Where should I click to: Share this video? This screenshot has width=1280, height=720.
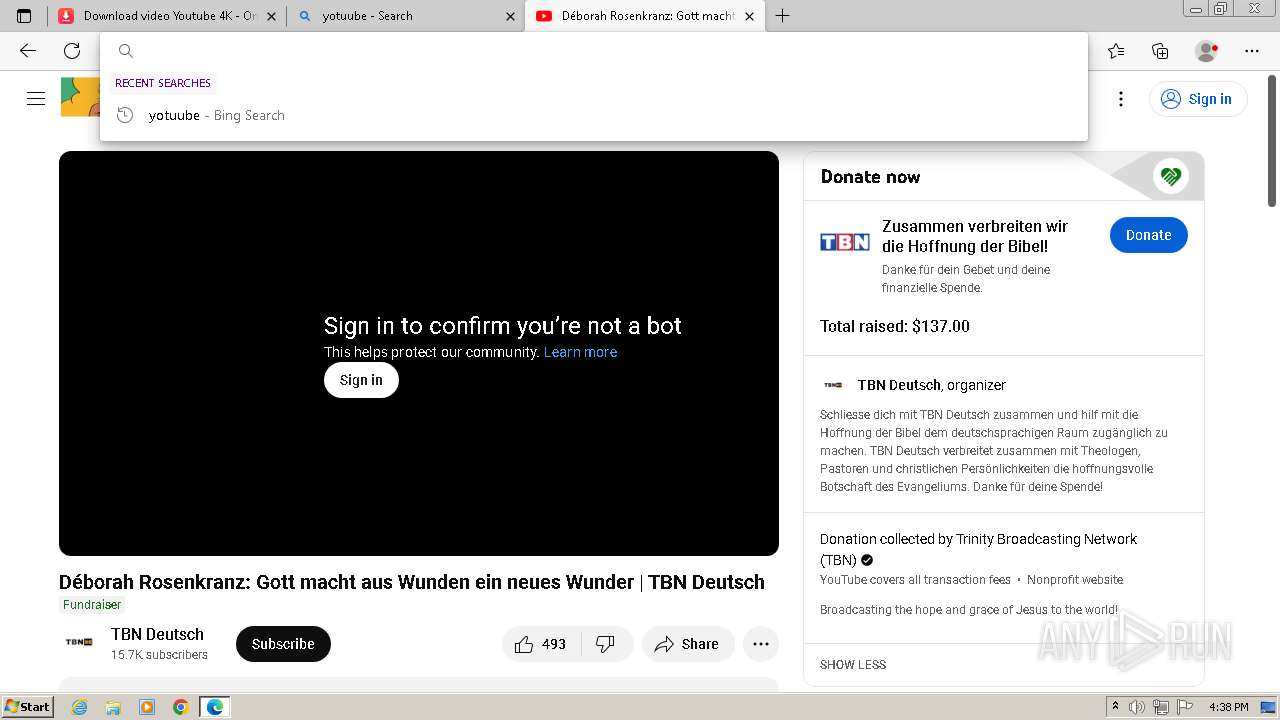point(688,644)
